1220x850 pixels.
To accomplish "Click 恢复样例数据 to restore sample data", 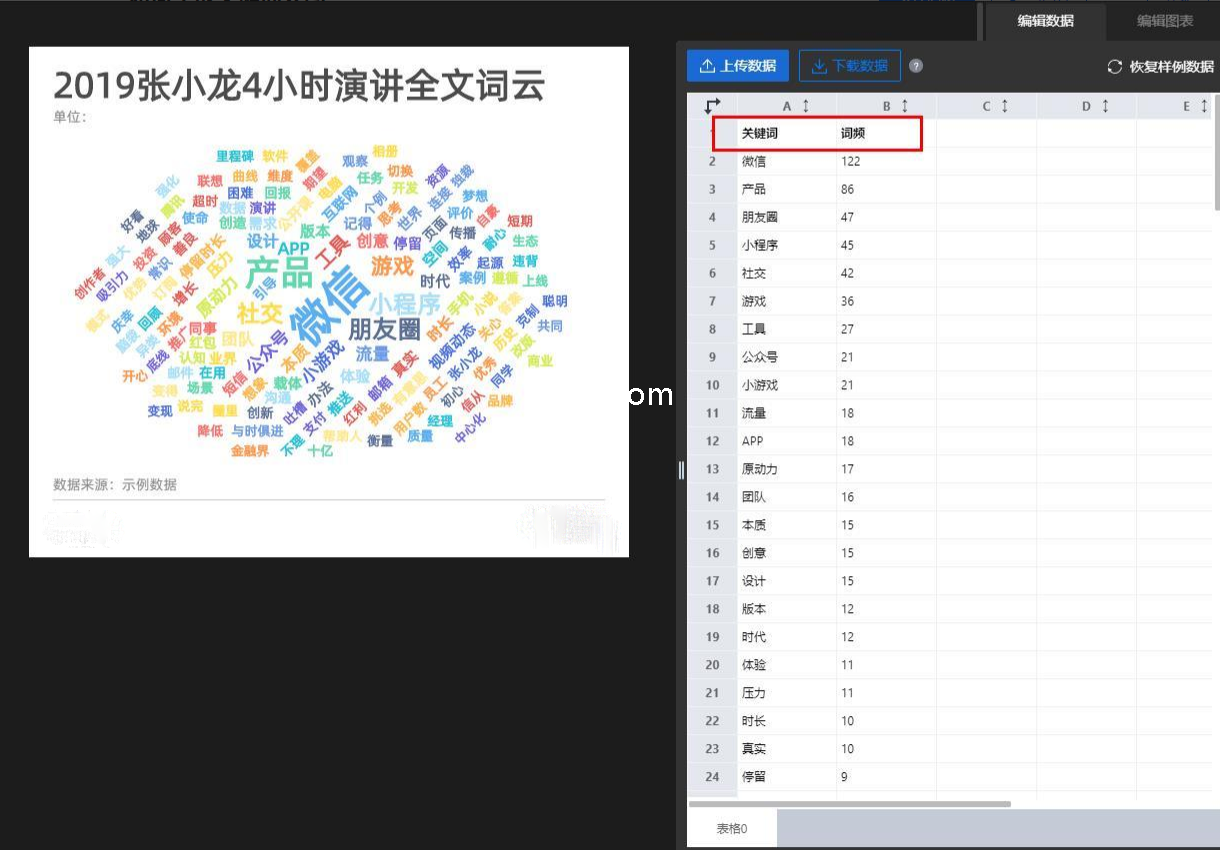I will [x=1160, y=67].
